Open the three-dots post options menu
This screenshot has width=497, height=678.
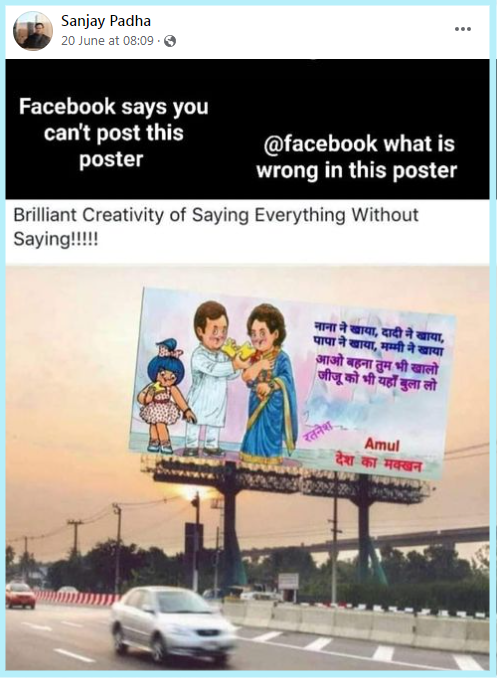[462, 29]
